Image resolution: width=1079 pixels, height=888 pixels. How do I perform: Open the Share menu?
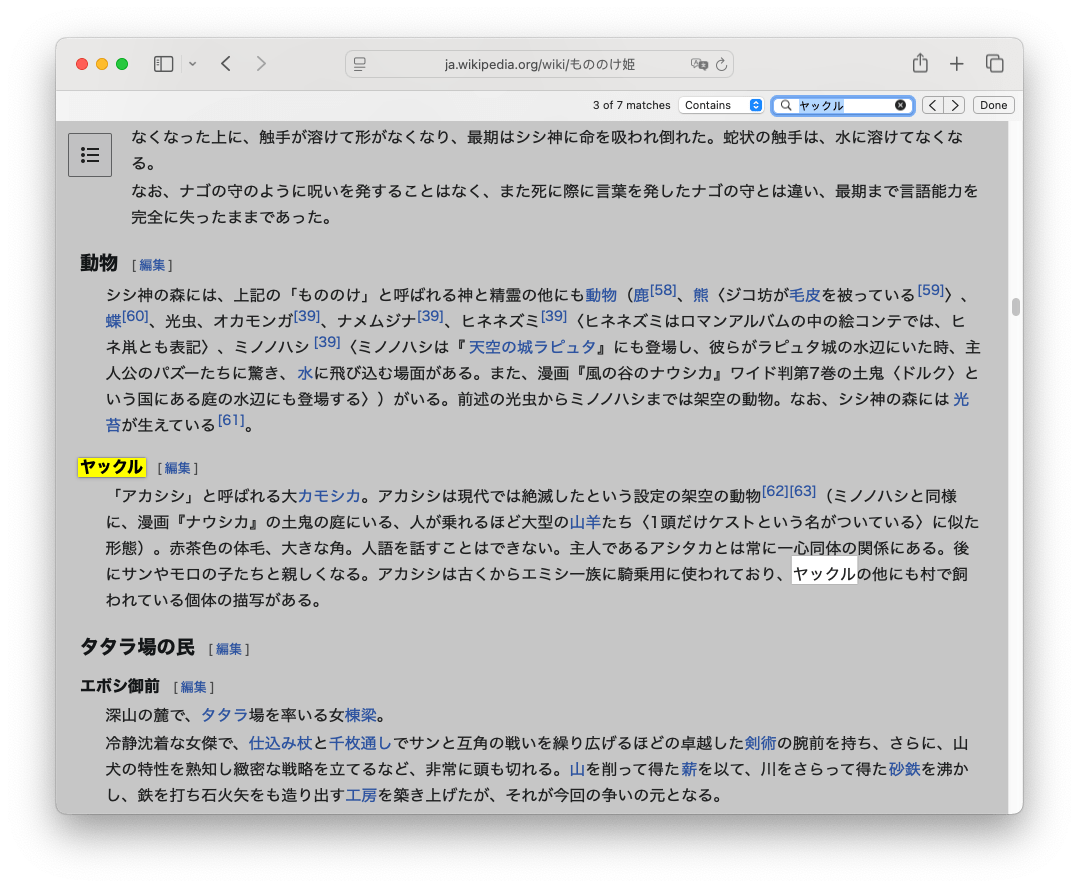pos(920,63)
